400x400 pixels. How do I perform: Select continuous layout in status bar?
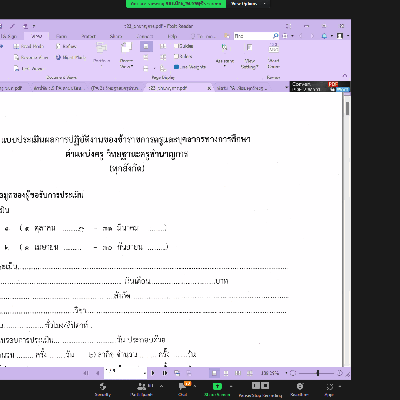pos(226,373)
